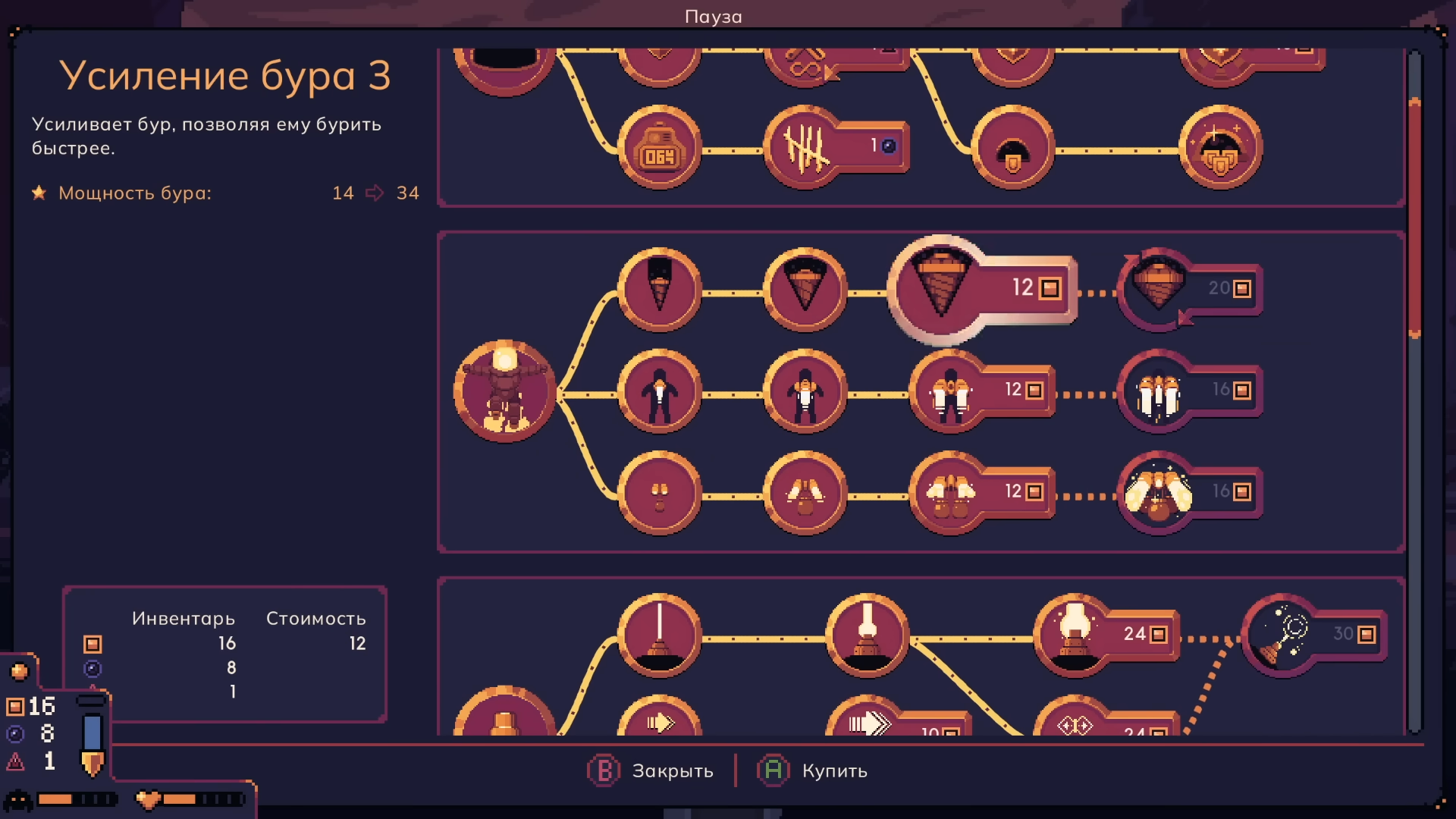Image resolution: width=1456 pixels, height=819 pixels.
Task: Select the Drill Boost 3 upgrade costing 12
Action: 982,289
